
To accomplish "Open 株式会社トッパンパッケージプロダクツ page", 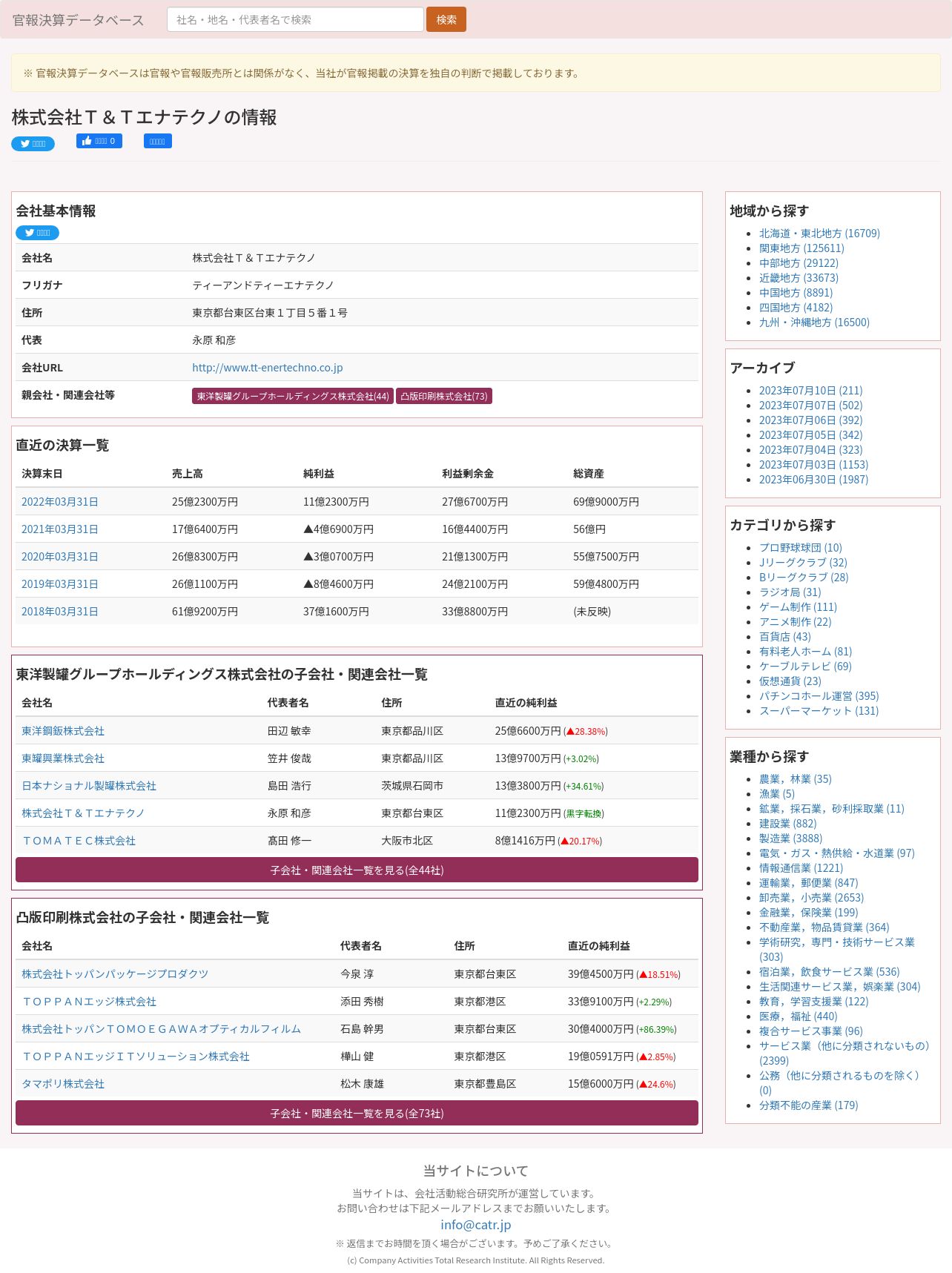I will click(115, 974).
